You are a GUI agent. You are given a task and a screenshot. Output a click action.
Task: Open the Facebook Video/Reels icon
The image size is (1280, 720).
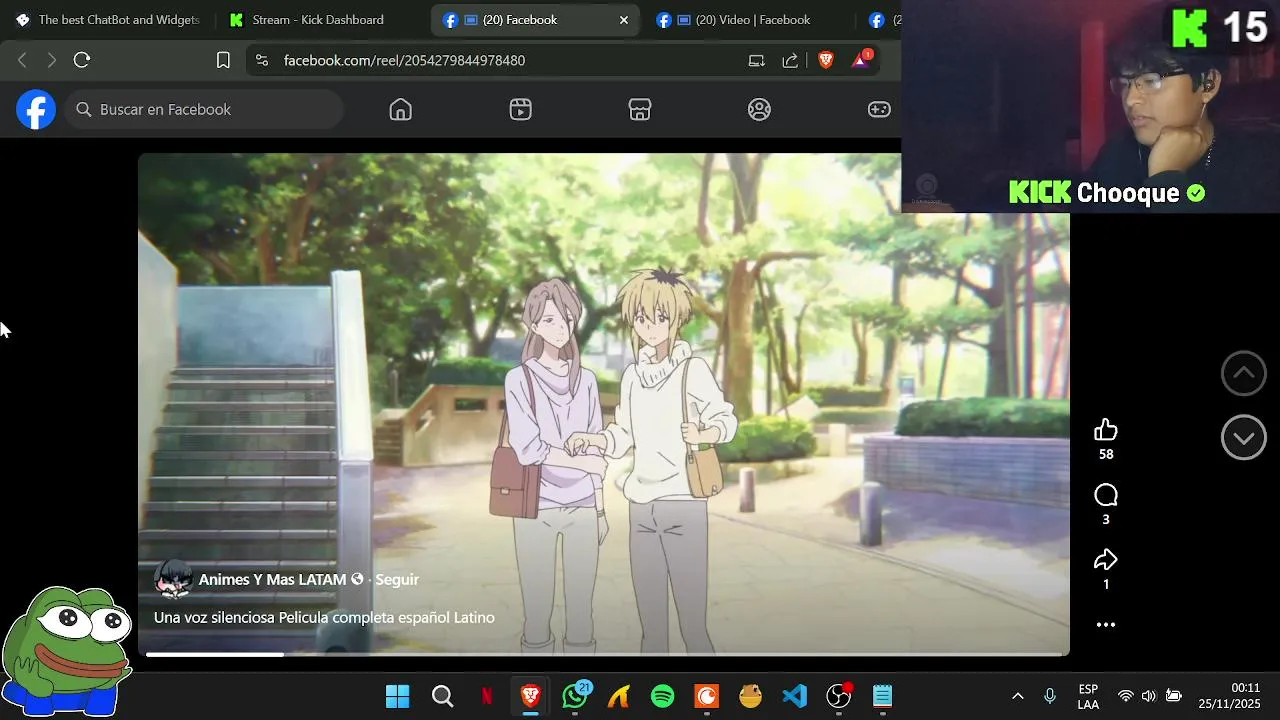520,110
